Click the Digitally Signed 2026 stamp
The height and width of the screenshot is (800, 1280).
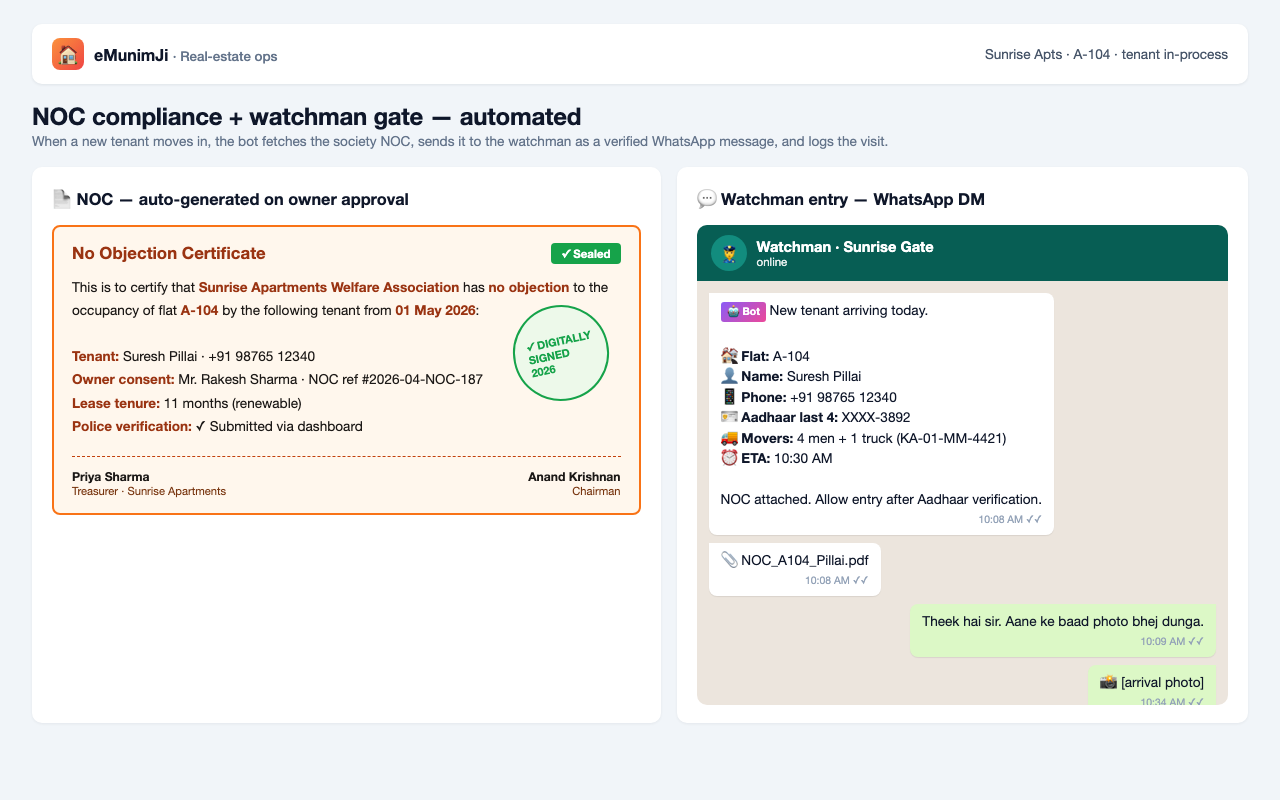click(561, 353)
